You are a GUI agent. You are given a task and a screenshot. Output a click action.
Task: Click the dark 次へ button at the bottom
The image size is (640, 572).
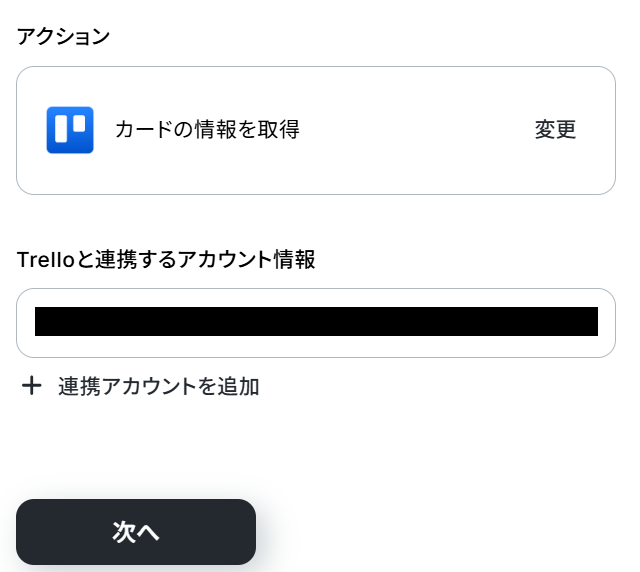[136, 532]
